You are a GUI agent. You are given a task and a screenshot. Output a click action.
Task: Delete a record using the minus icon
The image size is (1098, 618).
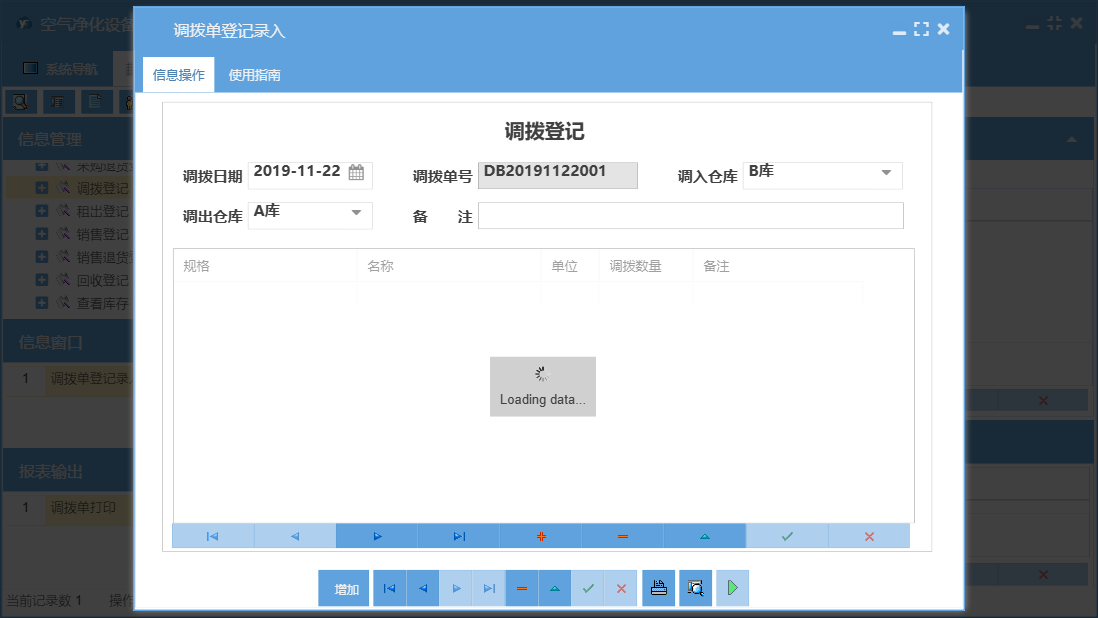tap(621, 536)
